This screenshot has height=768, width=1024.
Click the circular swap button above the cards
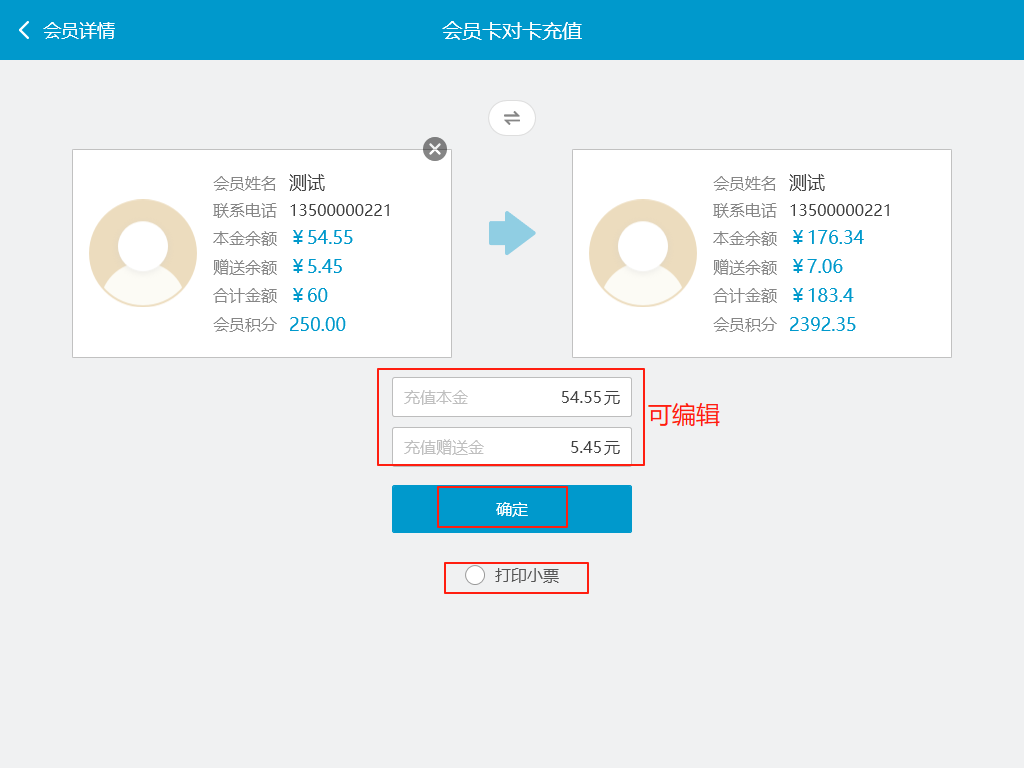(511, 117)
